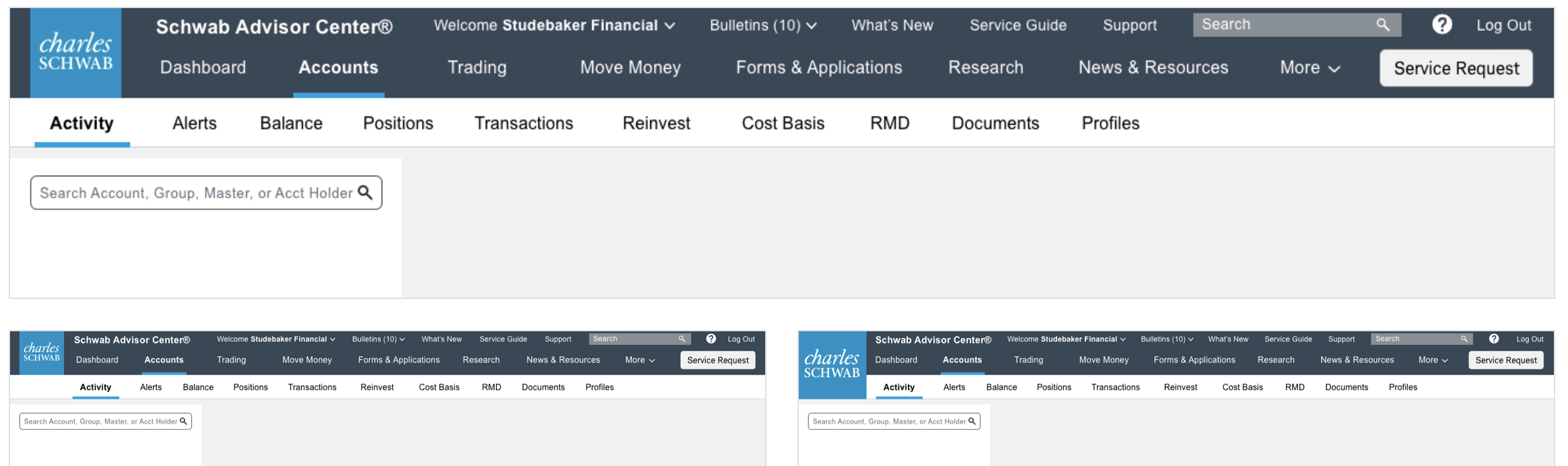Image resolution: width=1568 pixels, height=466 pixels.
Task: Click Log Out in the large top header
Action: coord(1504,26)
